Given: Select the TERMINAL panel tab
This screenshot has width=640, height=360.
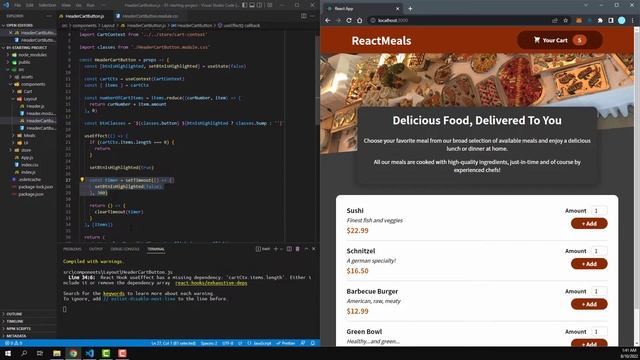Looking at the screenshot, I should tap(156, 249).
